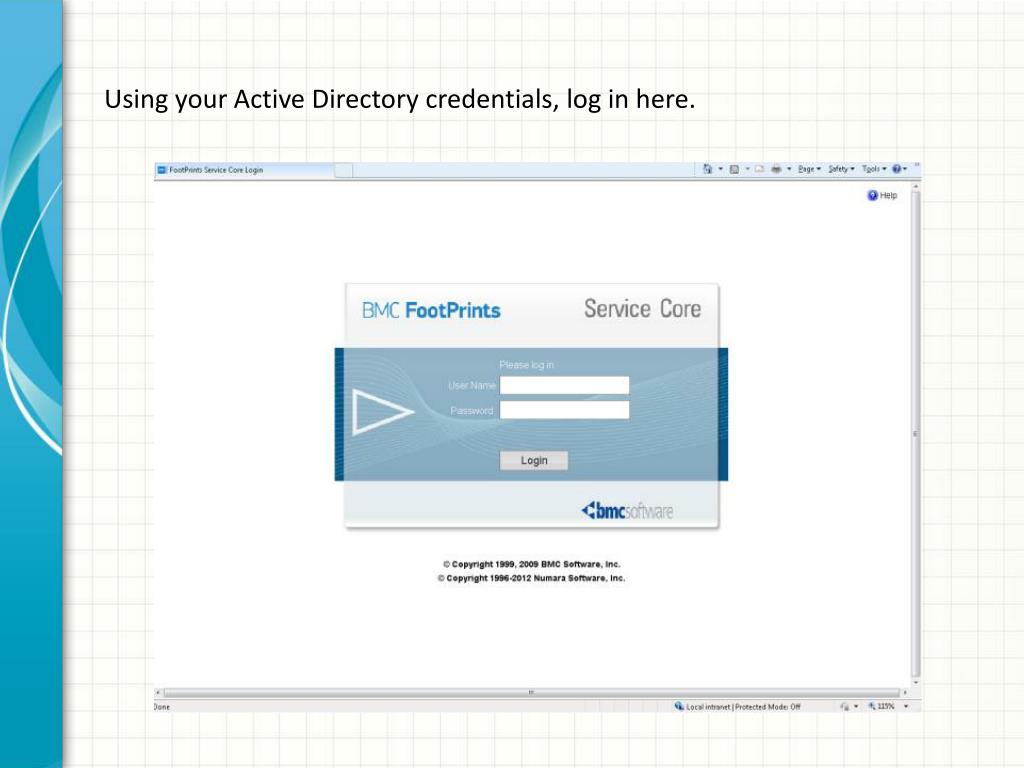Open the Page menu
This screenshot has height=768, width=1024.
click(809, 169)
